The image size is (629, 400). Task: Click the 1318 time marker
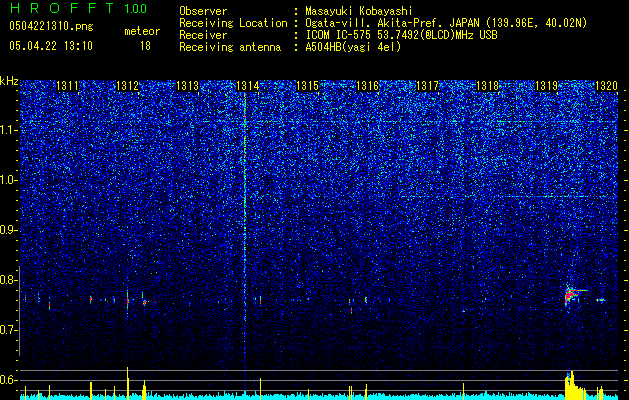coord(487,86)
